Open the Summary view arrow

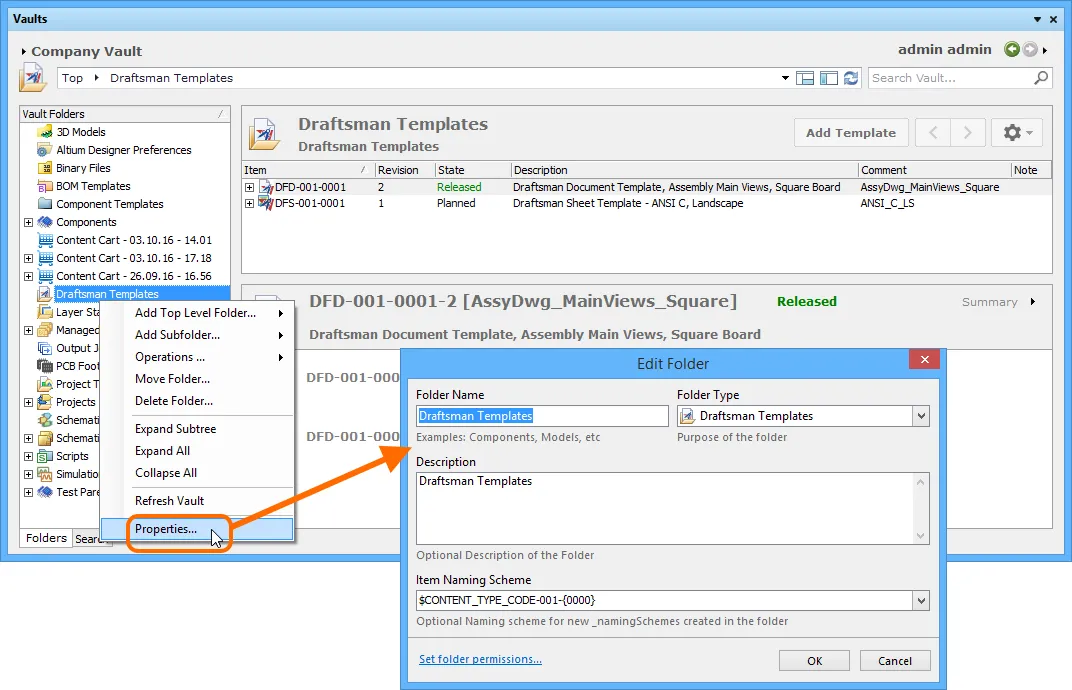pyautogui.click(x=1032, y=302)
